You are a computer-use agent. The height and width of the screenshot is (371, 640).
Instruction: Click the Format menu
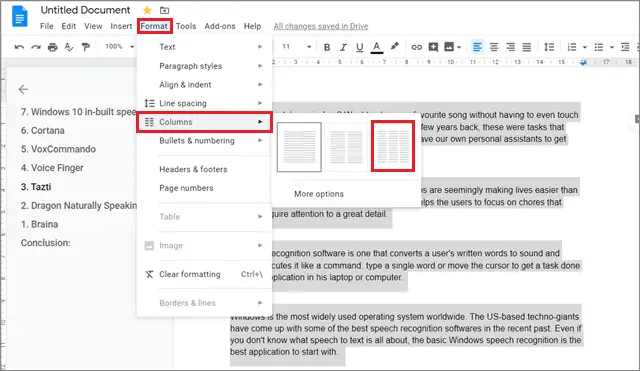coord(154,26)
